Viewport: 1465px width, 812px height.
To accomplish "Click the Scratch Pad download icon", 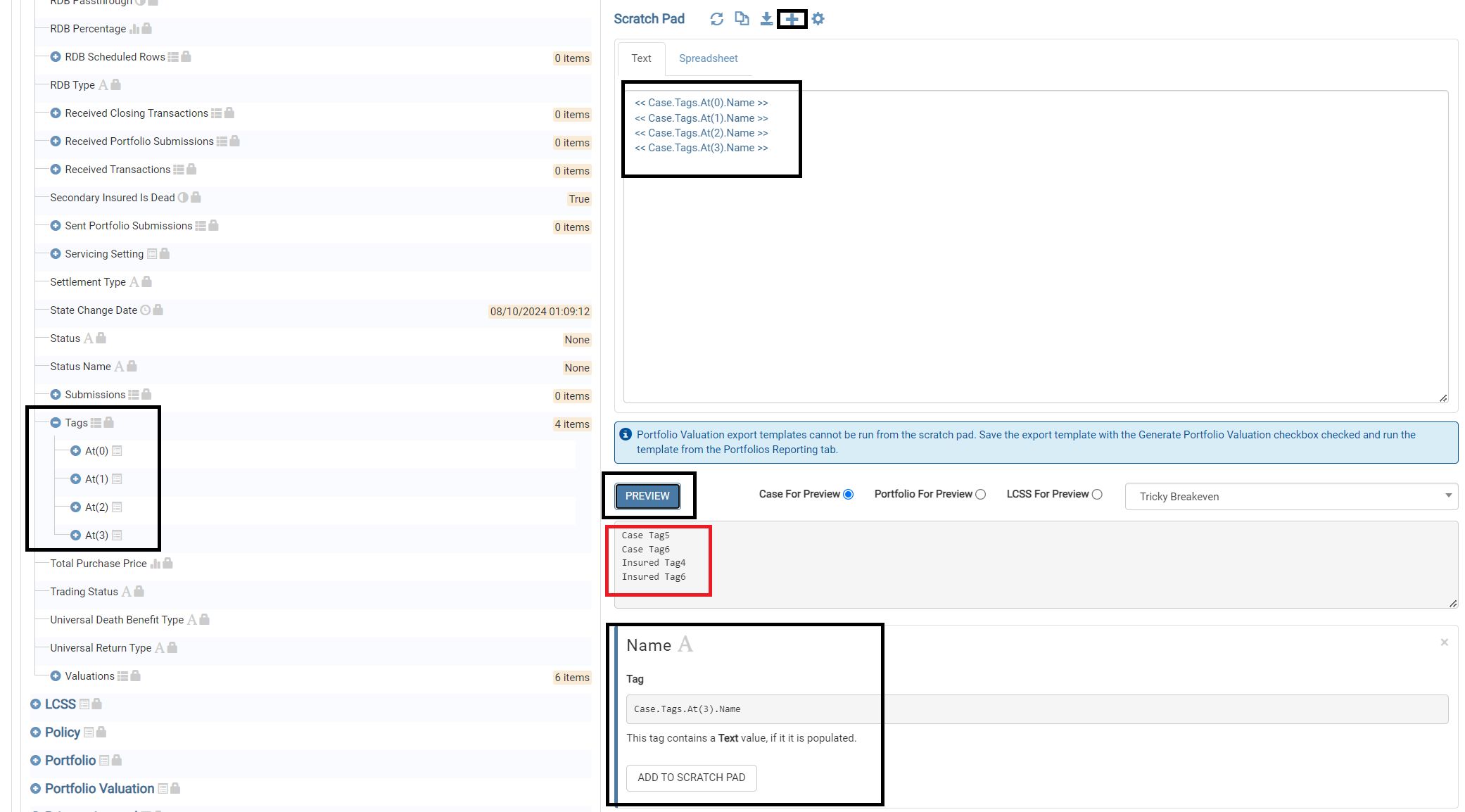I will [766, 19].
